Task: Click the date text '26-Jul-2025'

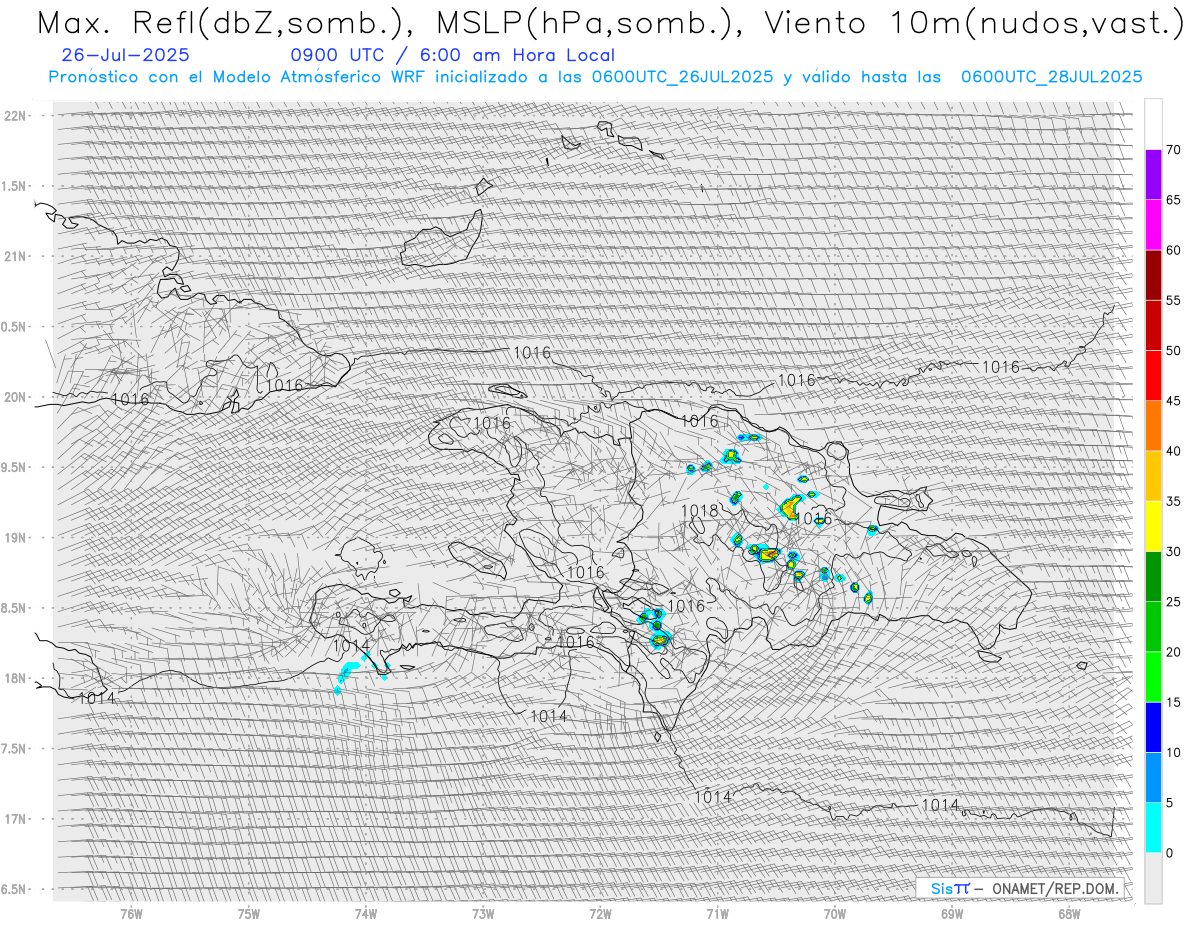Action: (125, 56)
